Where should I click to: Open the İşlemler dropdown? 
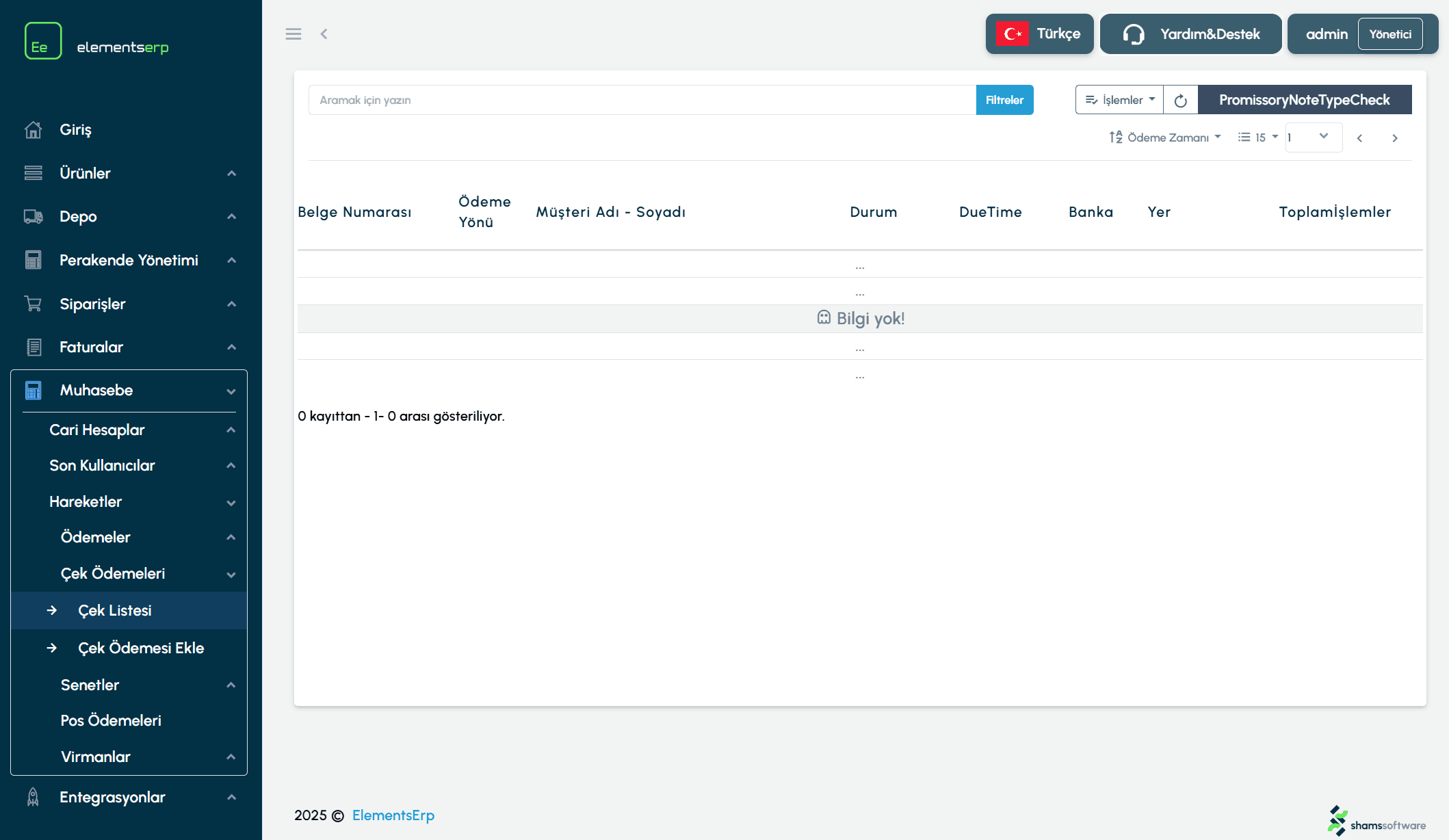pos(1119,101)
